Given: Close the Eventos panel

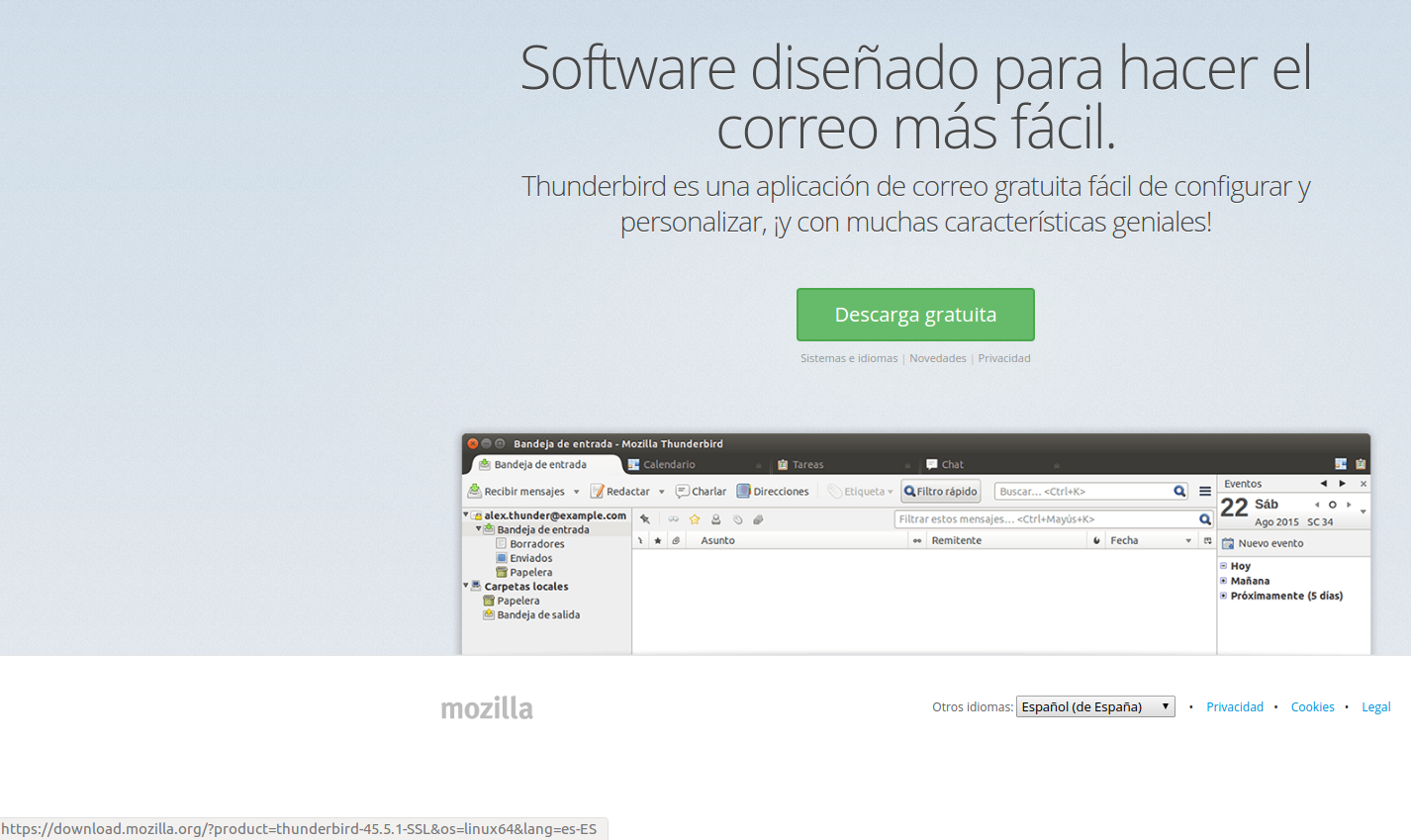Looking at the screenshot, I should (x=1363, y=484).
